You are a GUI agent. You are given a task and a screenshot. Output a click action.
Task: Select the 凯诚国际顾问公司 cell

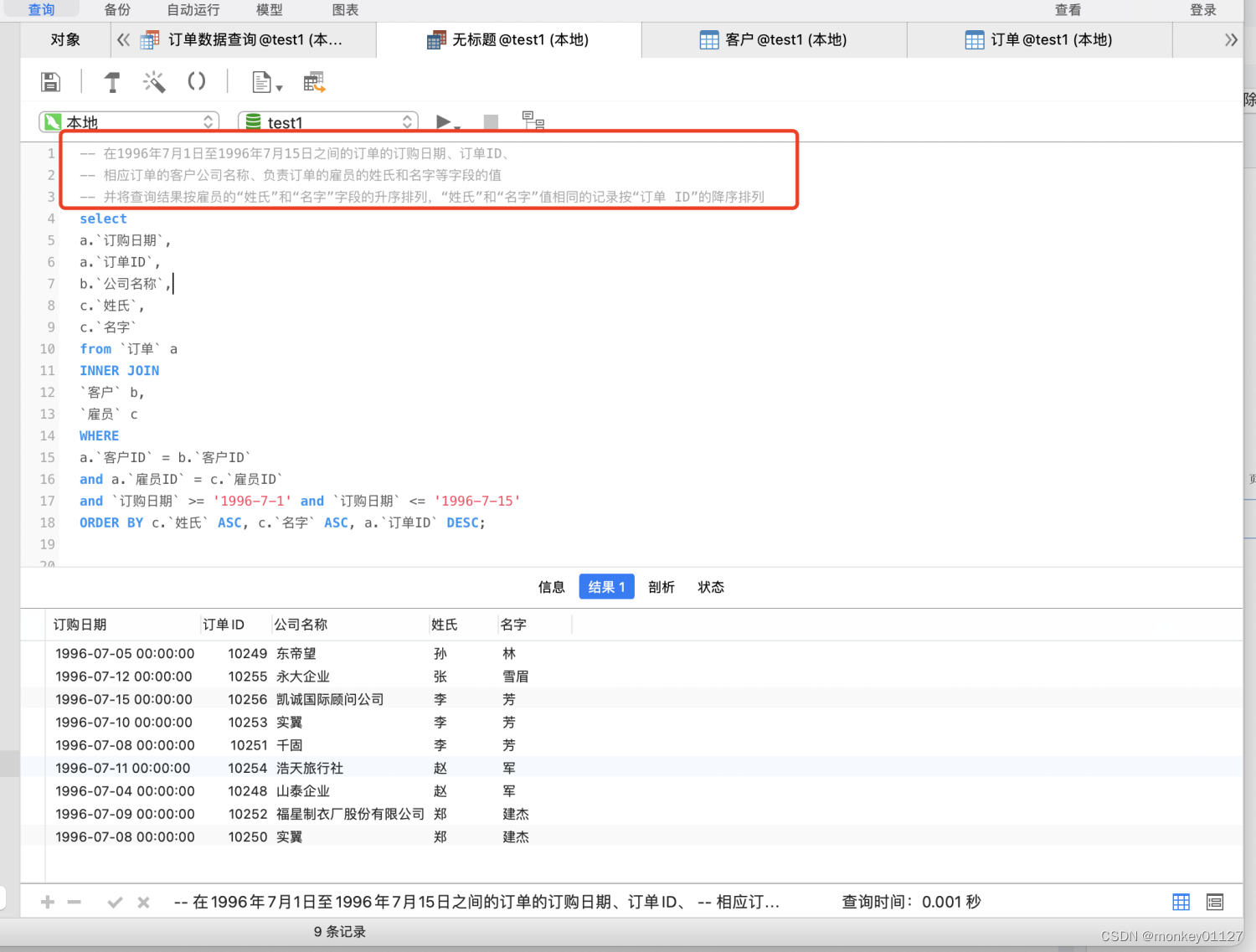tap(330, 699)
